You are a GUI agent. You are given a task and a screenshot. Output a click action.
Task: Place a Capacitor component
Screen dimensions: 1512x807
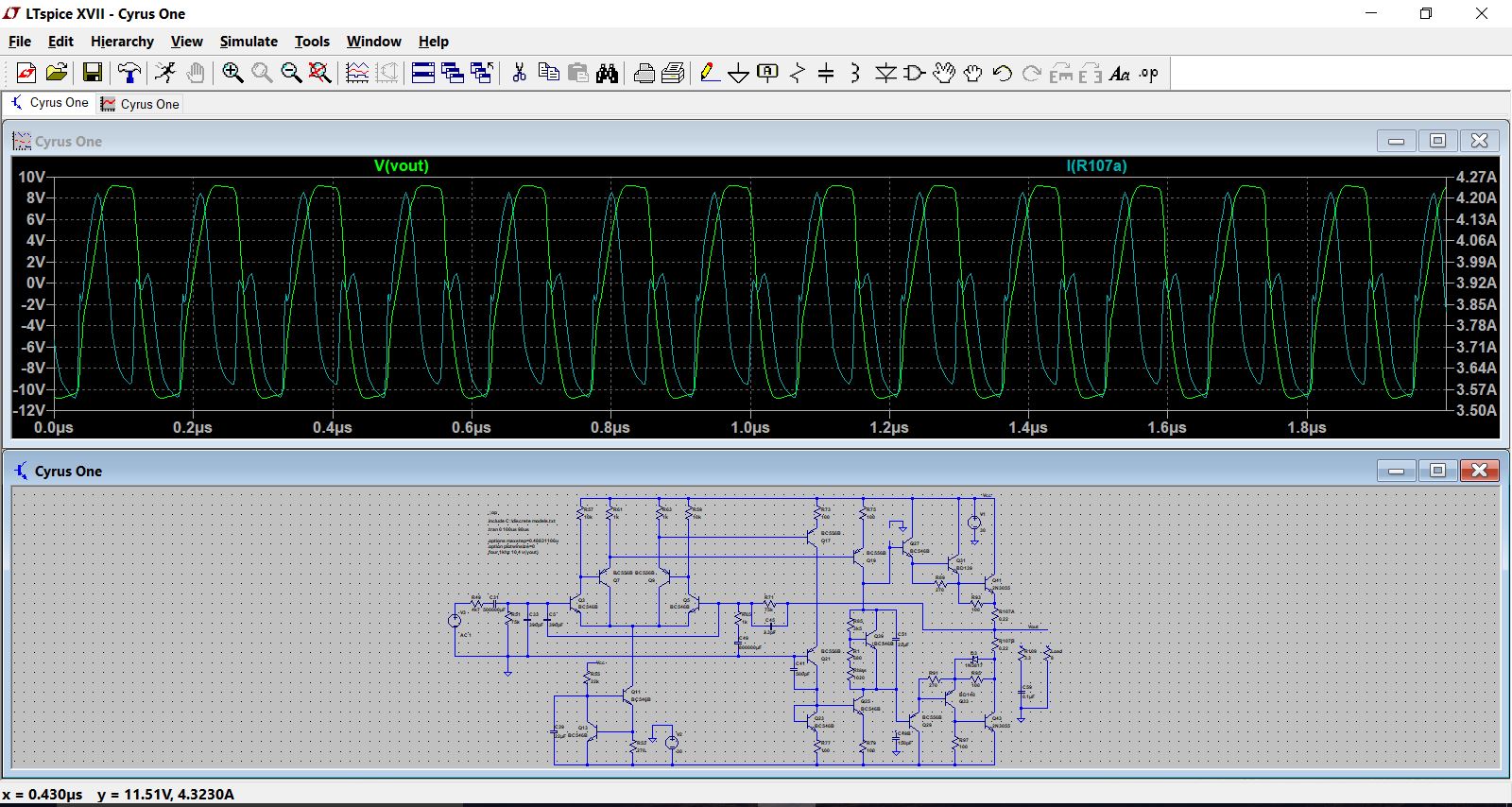click(826, 73)
